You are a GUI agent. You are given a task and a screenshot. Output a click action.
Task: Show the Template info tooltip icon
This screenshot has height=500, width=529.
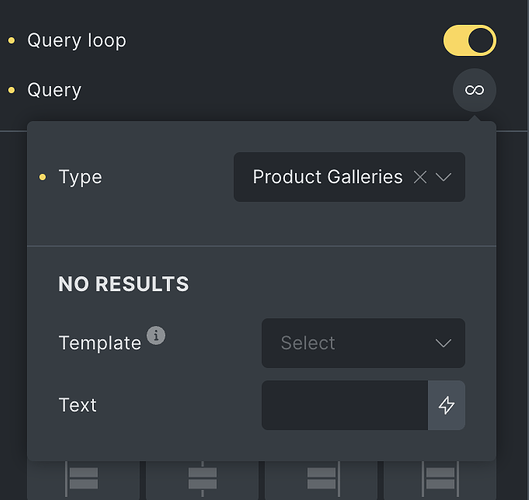click(156, 335)
